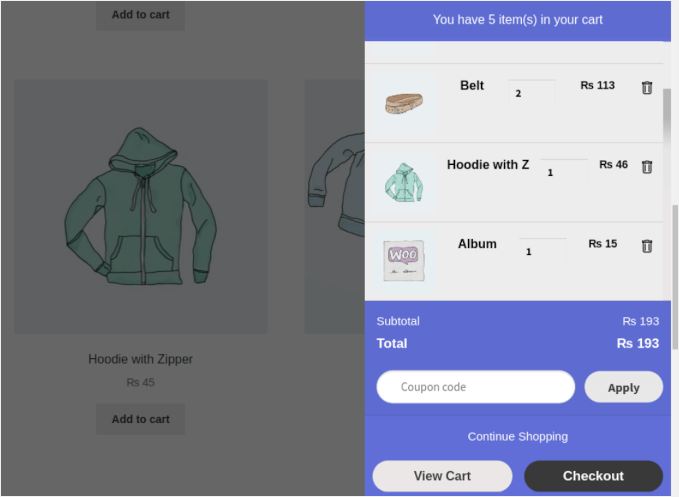The height and width of the screenshot is (497, 679).
Task: Click the large green hoodie product image
Action: (140, 207)
